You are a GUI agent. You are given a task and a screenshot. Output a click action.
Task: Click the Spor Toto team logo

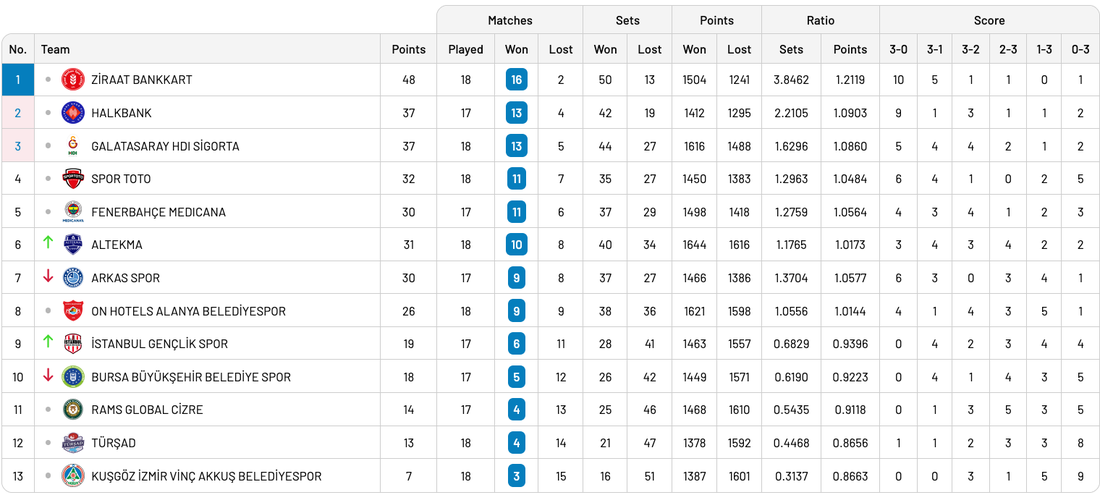click(x=73, y=179)
